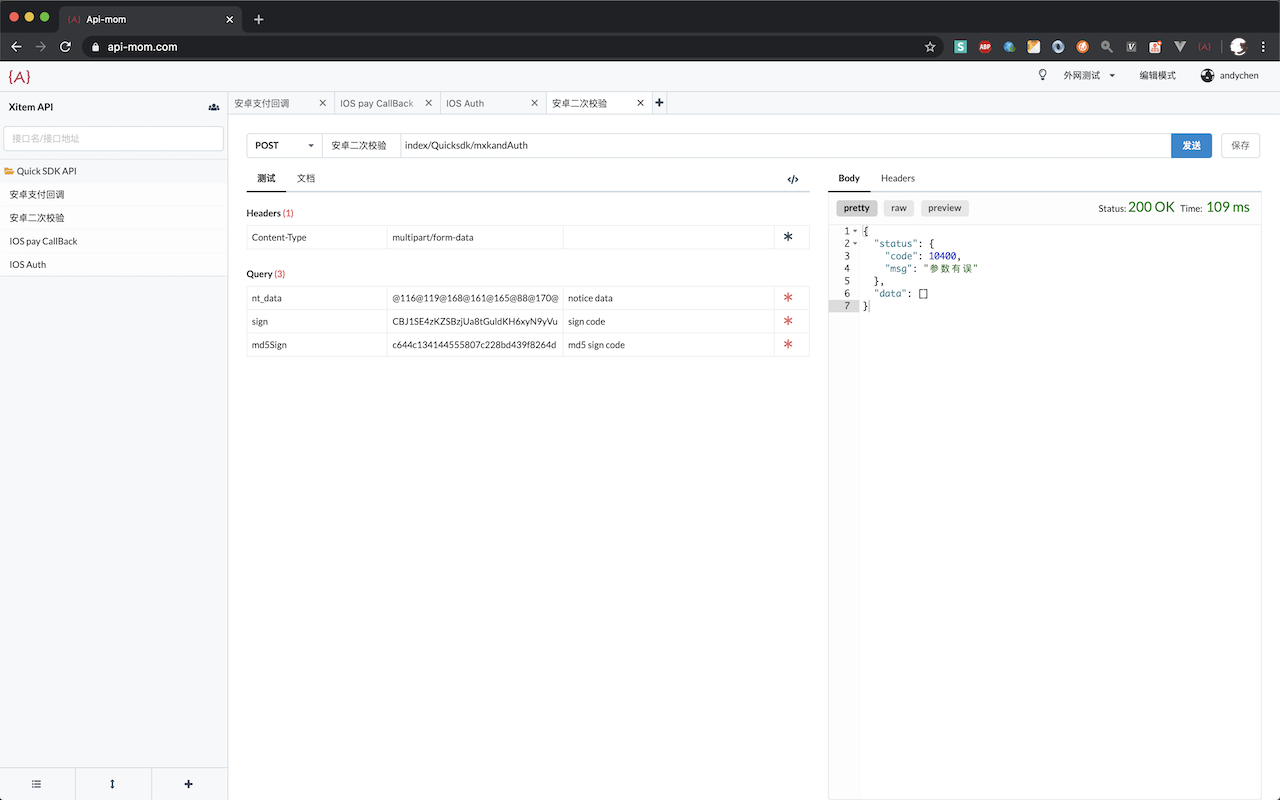Click the code snippet </> icon
1280x800 pixels.
pos(793,179)
